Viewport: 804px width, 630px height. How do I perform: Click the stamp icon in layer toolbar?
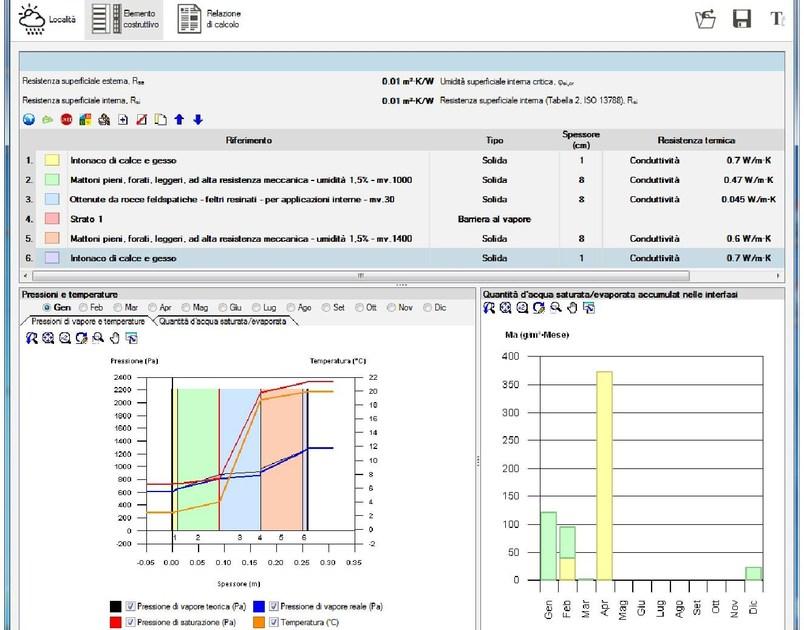point(104,120)
